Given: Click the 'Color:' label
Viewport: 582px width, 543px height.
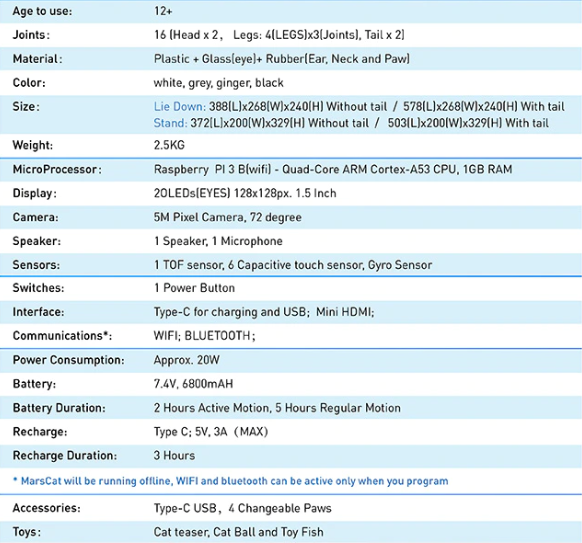Looking at the screenshot, I should (x=29, y=82).
